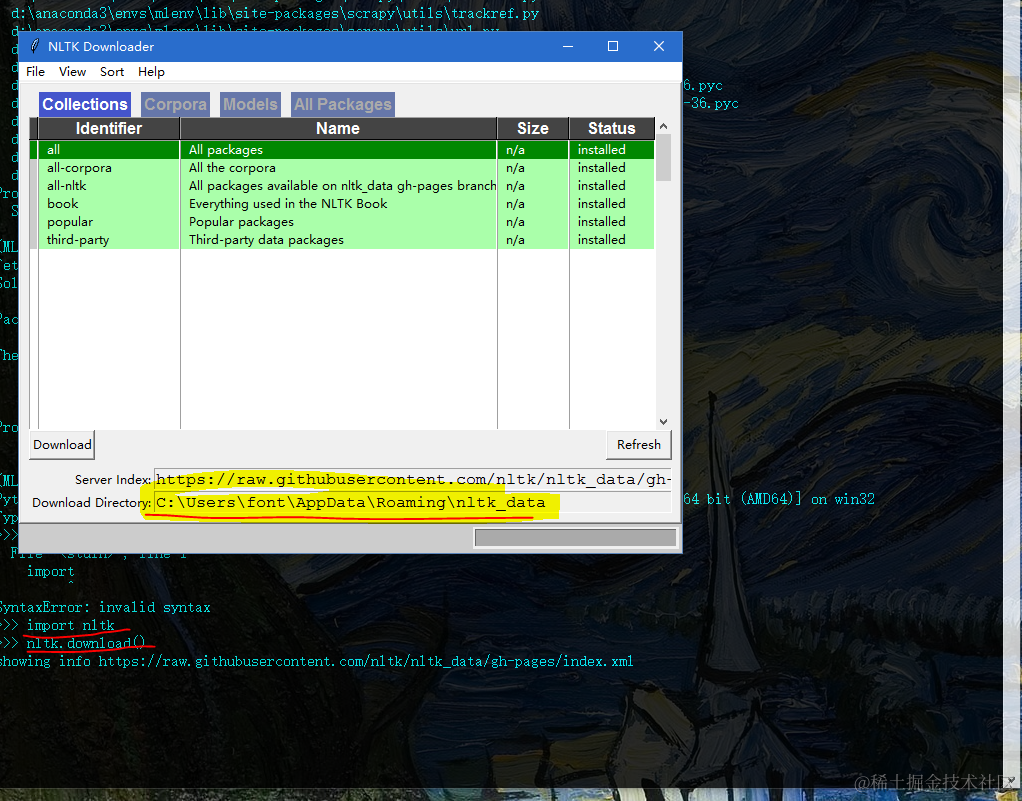
Task: Click 'on win32' text in terminal
Action: 843,499
